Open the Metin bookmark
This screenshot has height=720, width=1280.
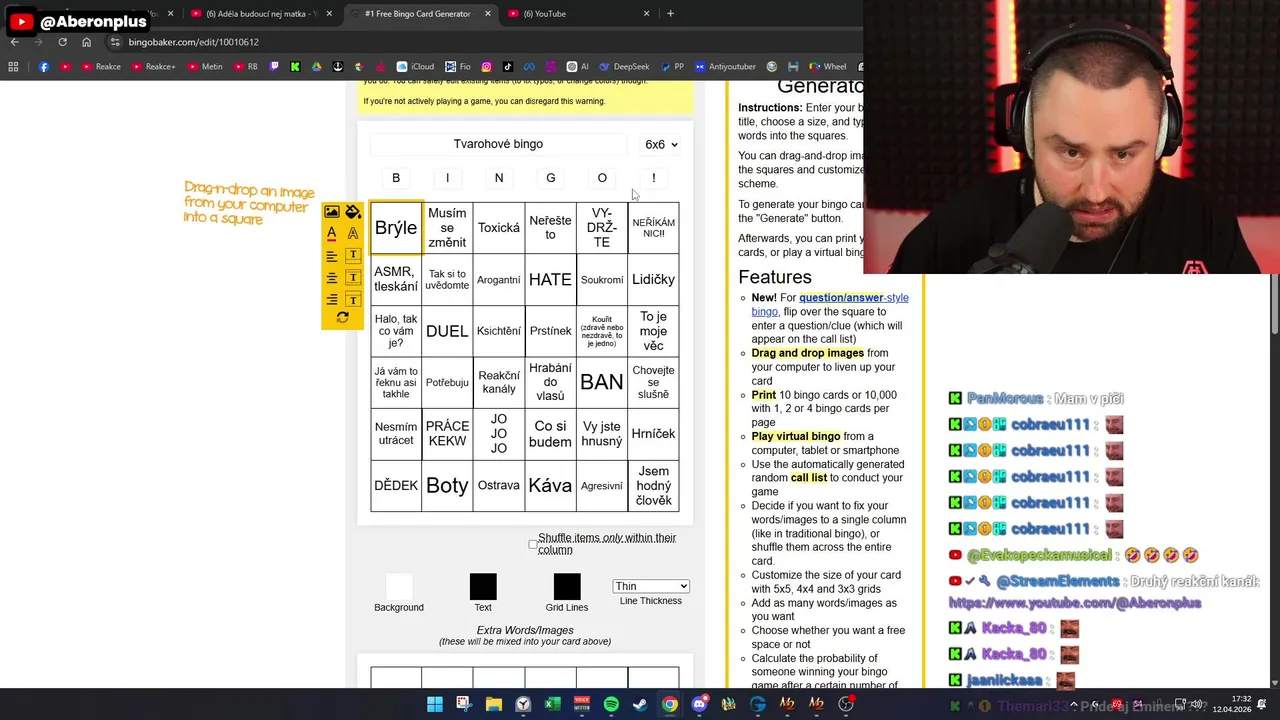(x=204, y=67)
